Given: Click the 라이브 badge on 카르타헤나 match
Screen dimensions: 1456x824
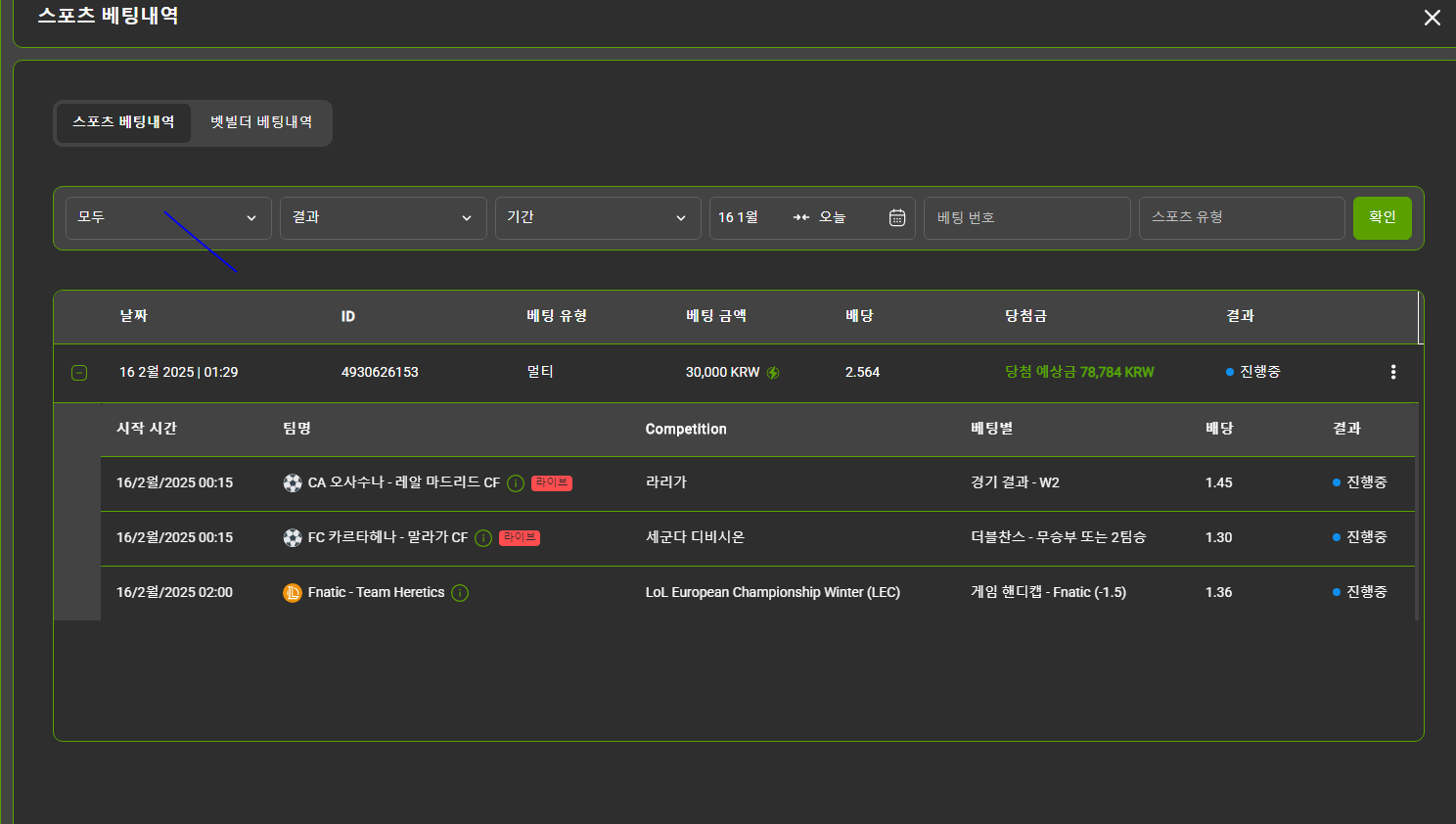Looking at the screenshot, I should tap(520, 538).
